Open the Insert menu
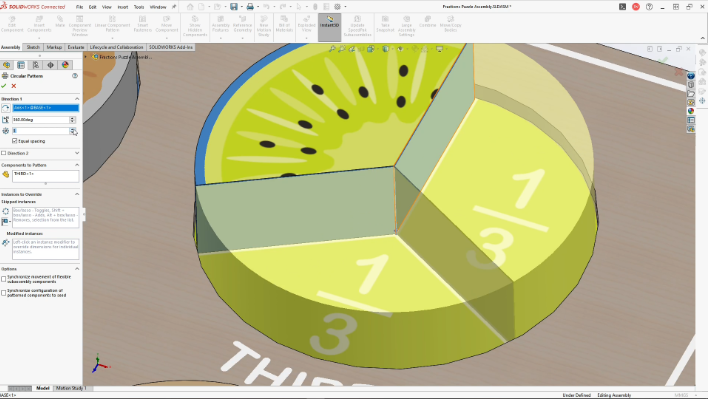This screenshot has height=399, width=708. tap(123, 7)
